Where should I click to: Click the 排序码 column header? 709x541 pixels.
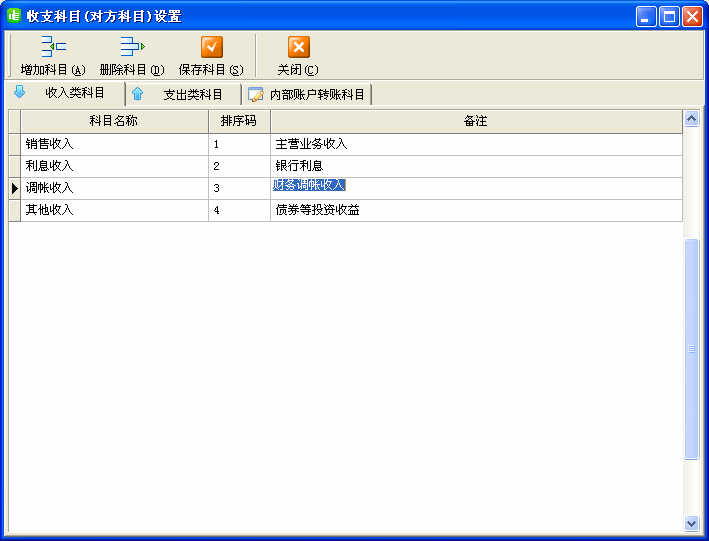(x=239, y=121)
